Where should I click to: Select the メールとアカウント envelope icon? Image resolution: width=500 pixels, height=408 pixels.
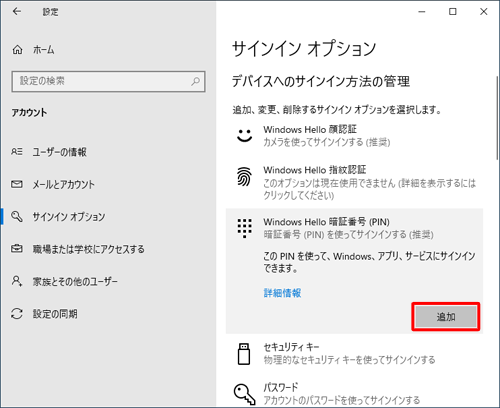point(17,184)
